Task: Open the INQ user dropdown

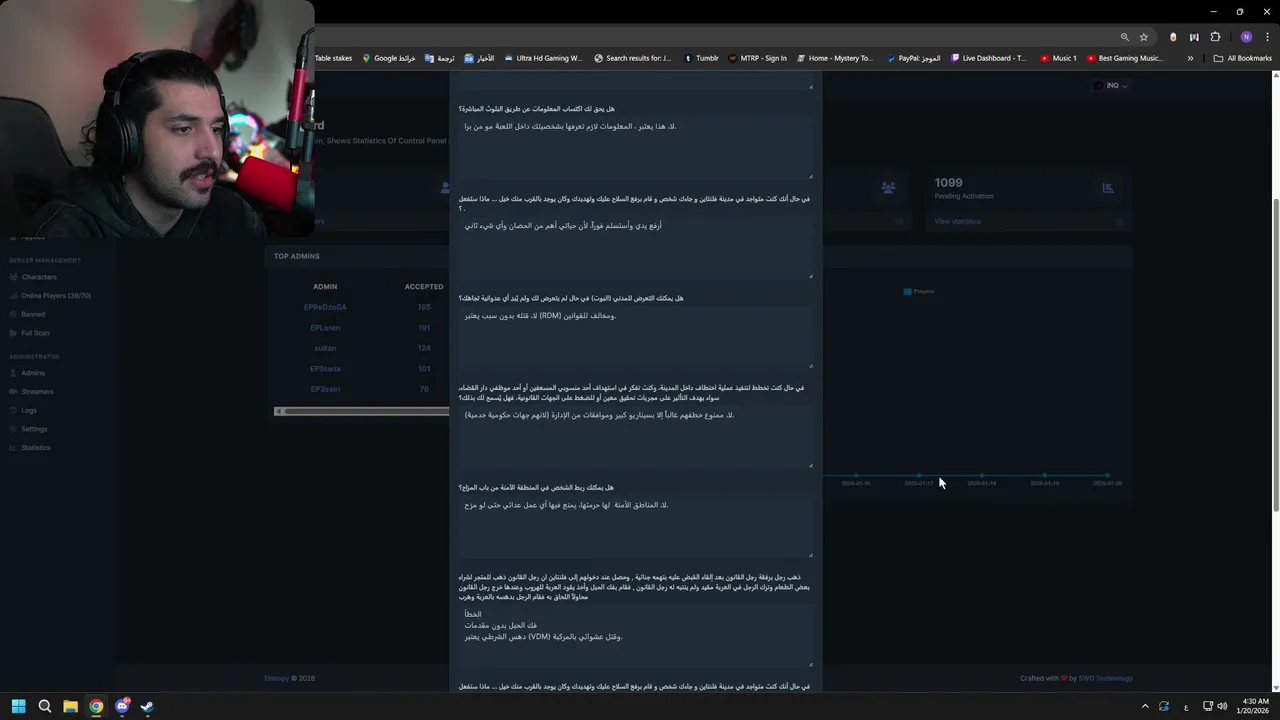Action: click(x=1110, y=86)
